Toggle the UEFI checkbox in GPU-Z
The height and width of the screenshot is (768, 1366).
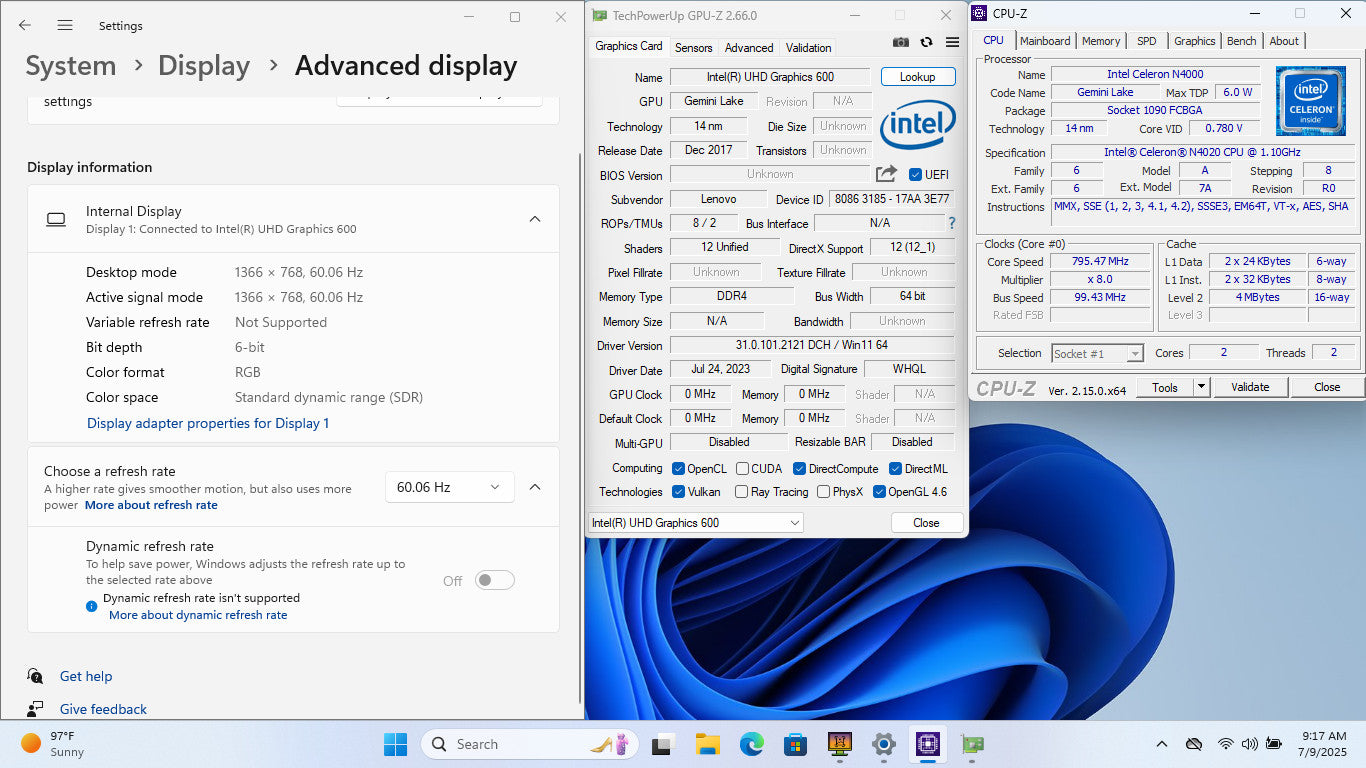(x=915, y=175)
